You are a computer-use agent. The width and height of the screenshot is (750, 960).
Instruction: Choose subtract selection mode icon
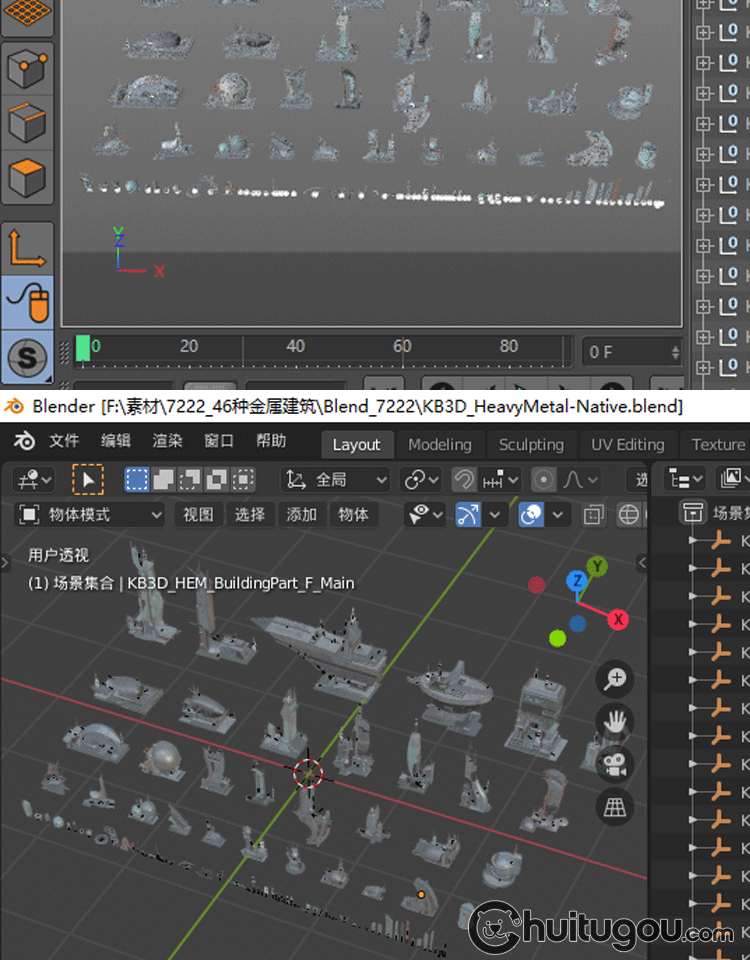[190, 479]
